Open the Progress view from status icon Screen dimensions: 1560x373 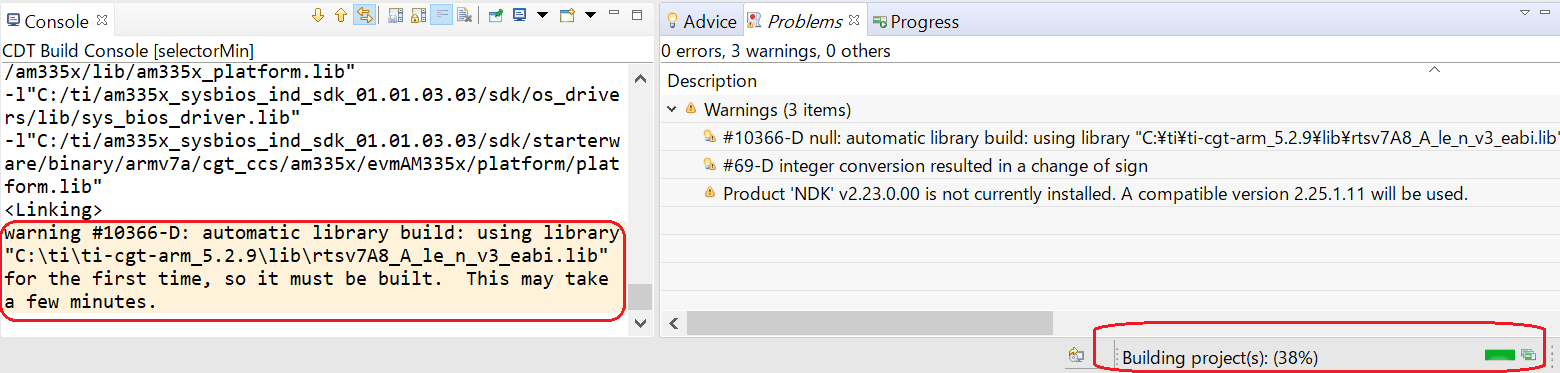(x=1529, y=355)
